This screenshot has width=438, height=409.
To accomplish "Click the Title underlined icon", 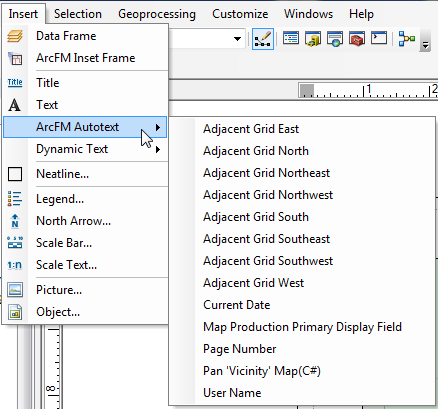I will [x=15, y=82].
